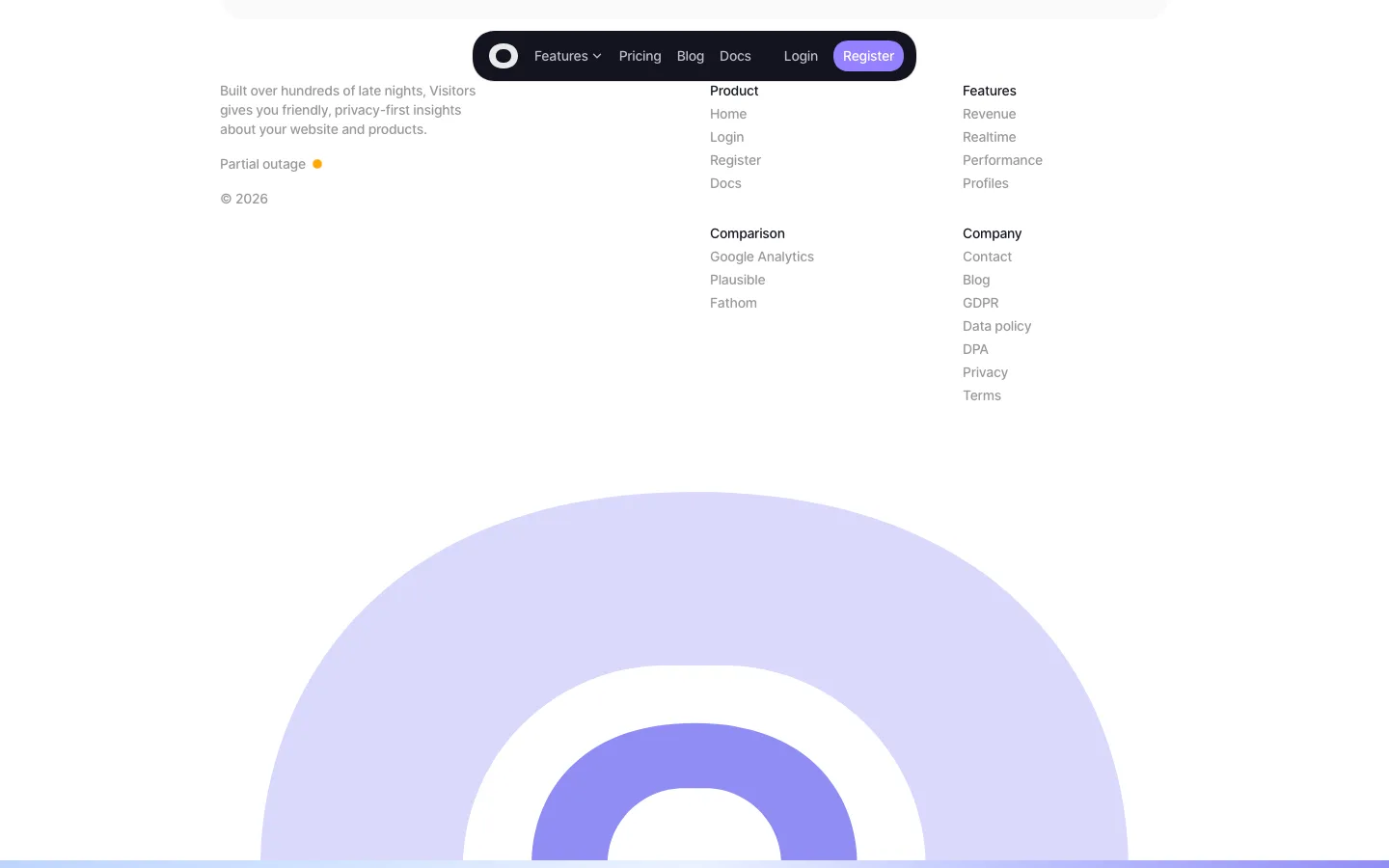1389x868 pixels.
Task: View the Google Analytics comparison
Action: (762, 257)
